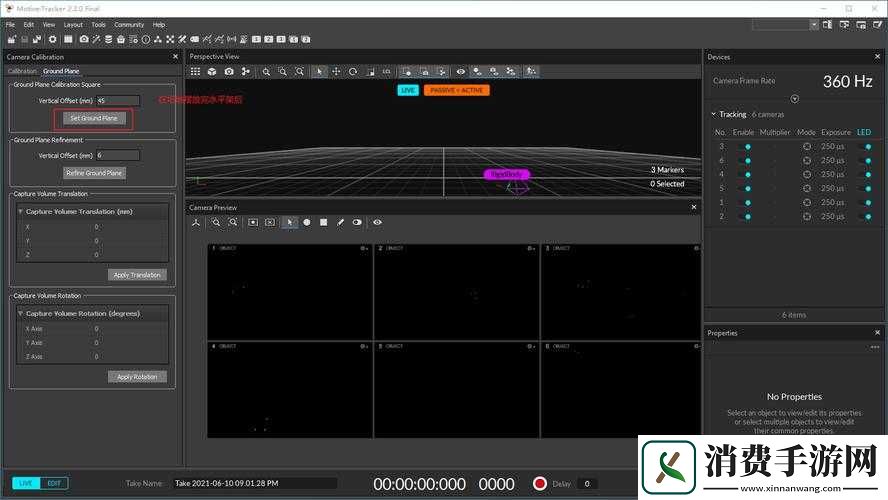888x500 pixels.
Task: Select the translate (move) tool in Perspective View
Action: 336,72
